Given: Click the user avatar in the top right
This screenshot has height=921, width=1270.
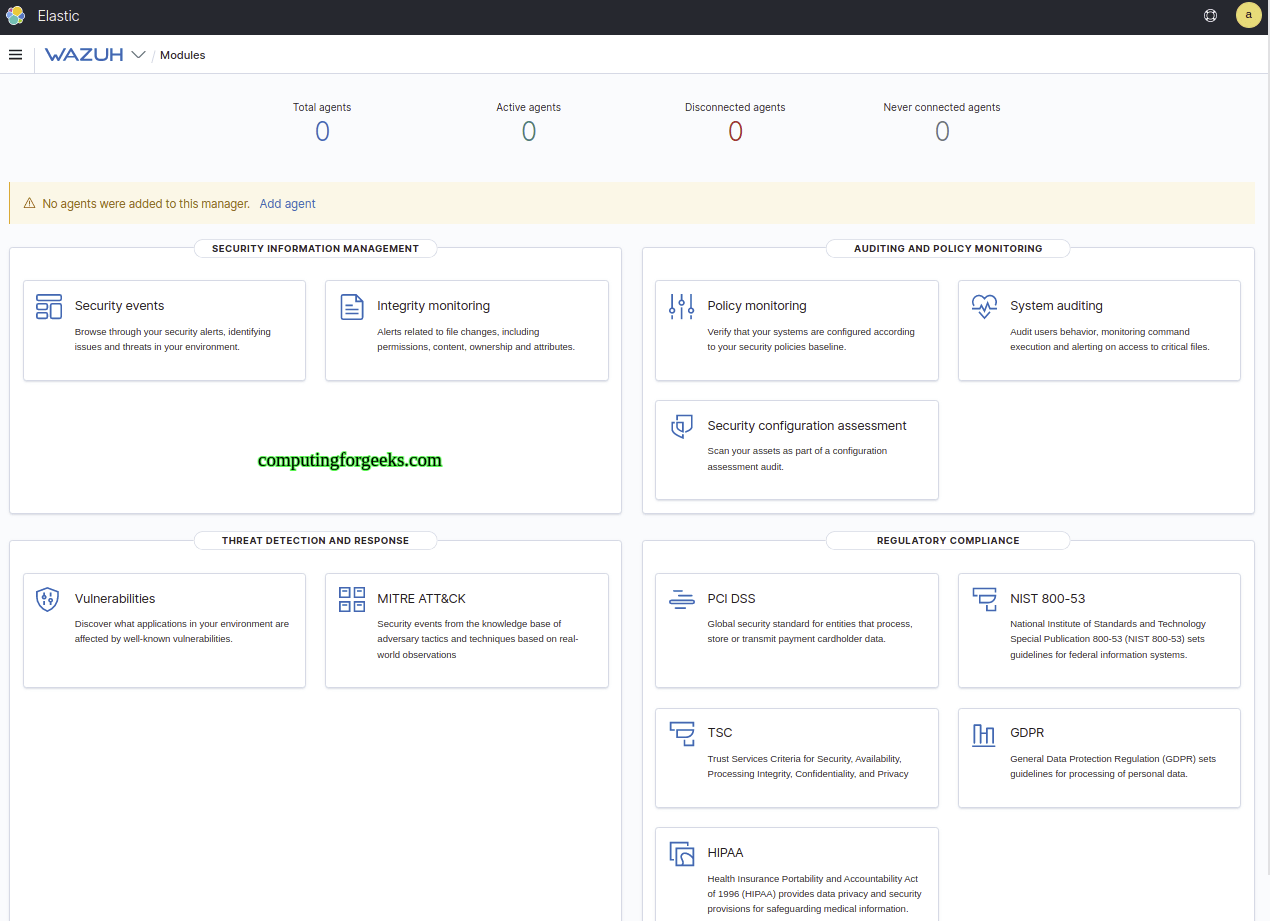Looking at the screenshot, I should pyautogui.click(x=1248, y=15).
